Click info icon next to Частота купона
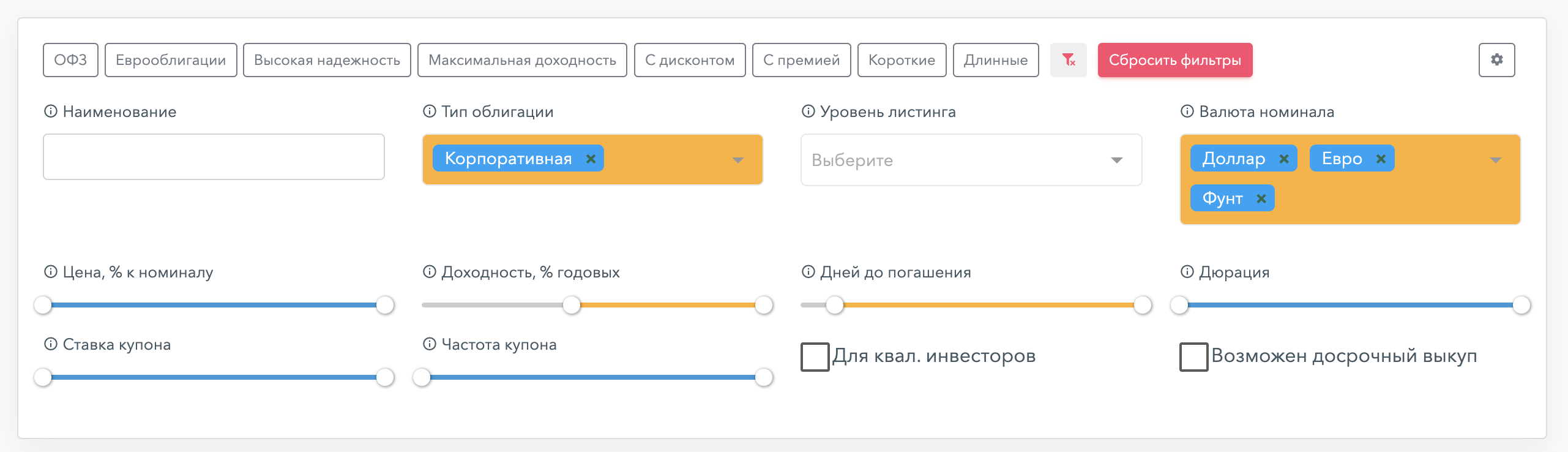The image size is (1568, 452). coord(430,344)
